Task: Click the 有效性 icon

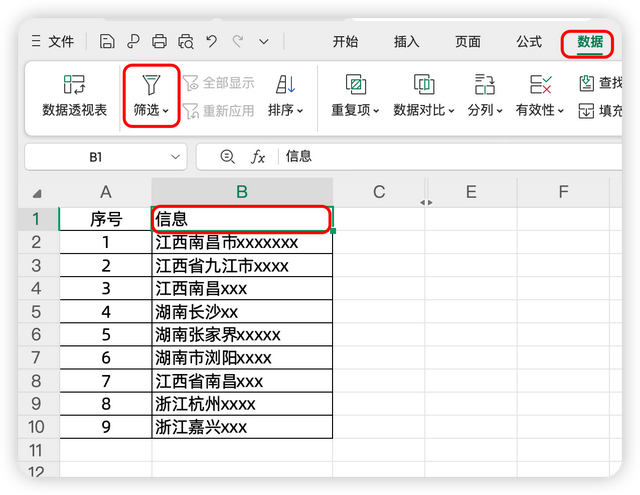Action: (540, 84)
